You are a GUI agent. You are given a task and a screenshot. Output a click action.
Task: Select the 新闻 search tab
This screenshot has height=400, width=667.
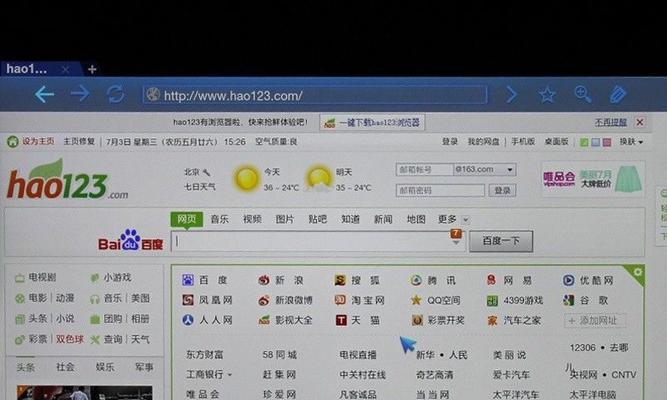383,219
